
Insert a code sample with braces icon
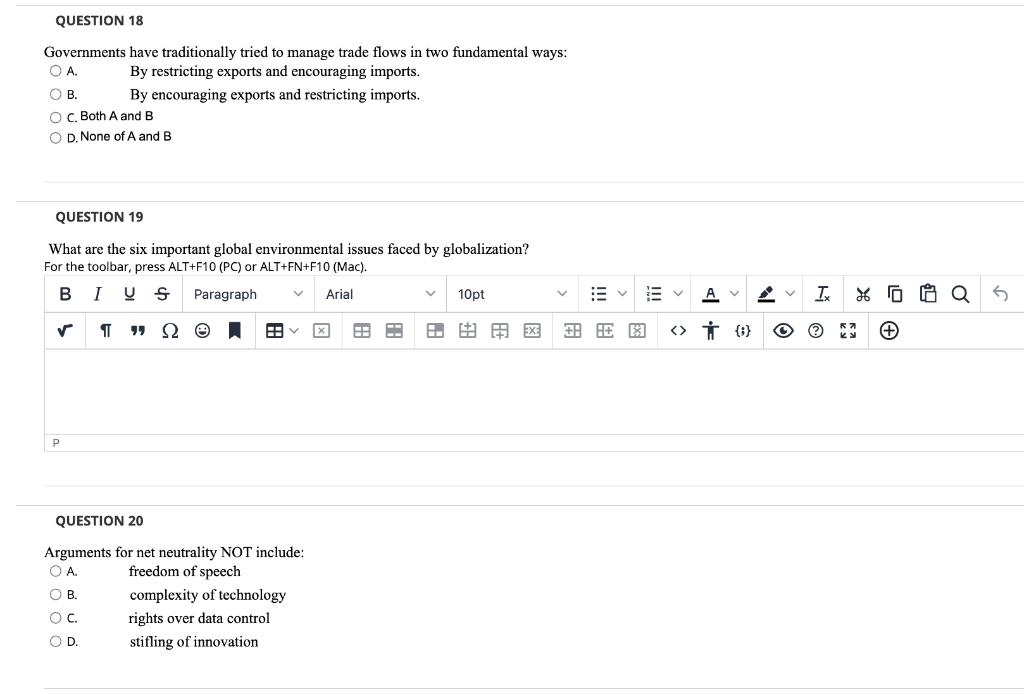click(x=743, y=331)
